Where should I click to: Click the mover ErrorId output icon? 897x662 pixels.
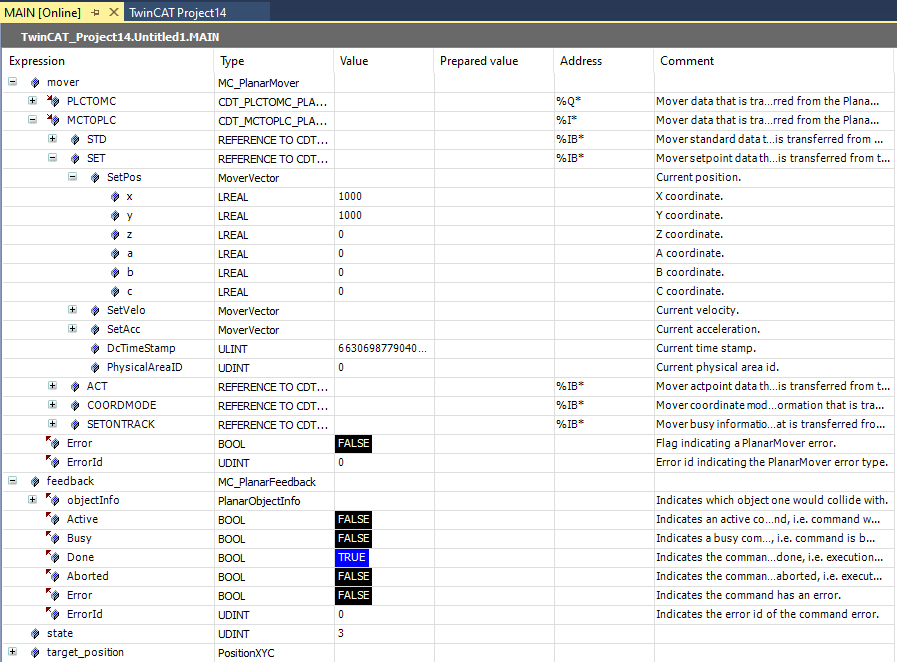coord(53,462)
